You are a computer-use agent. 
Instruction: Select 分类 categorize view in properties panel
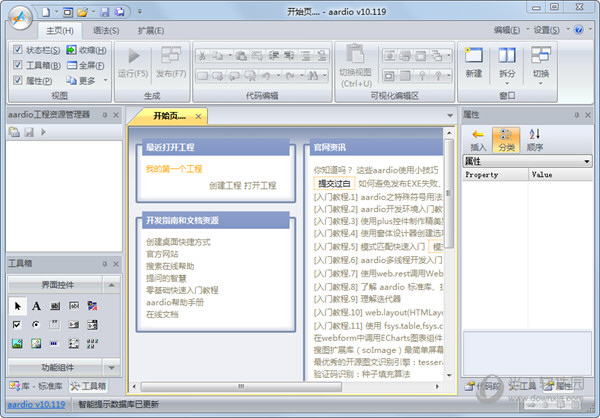pos(506,140)
